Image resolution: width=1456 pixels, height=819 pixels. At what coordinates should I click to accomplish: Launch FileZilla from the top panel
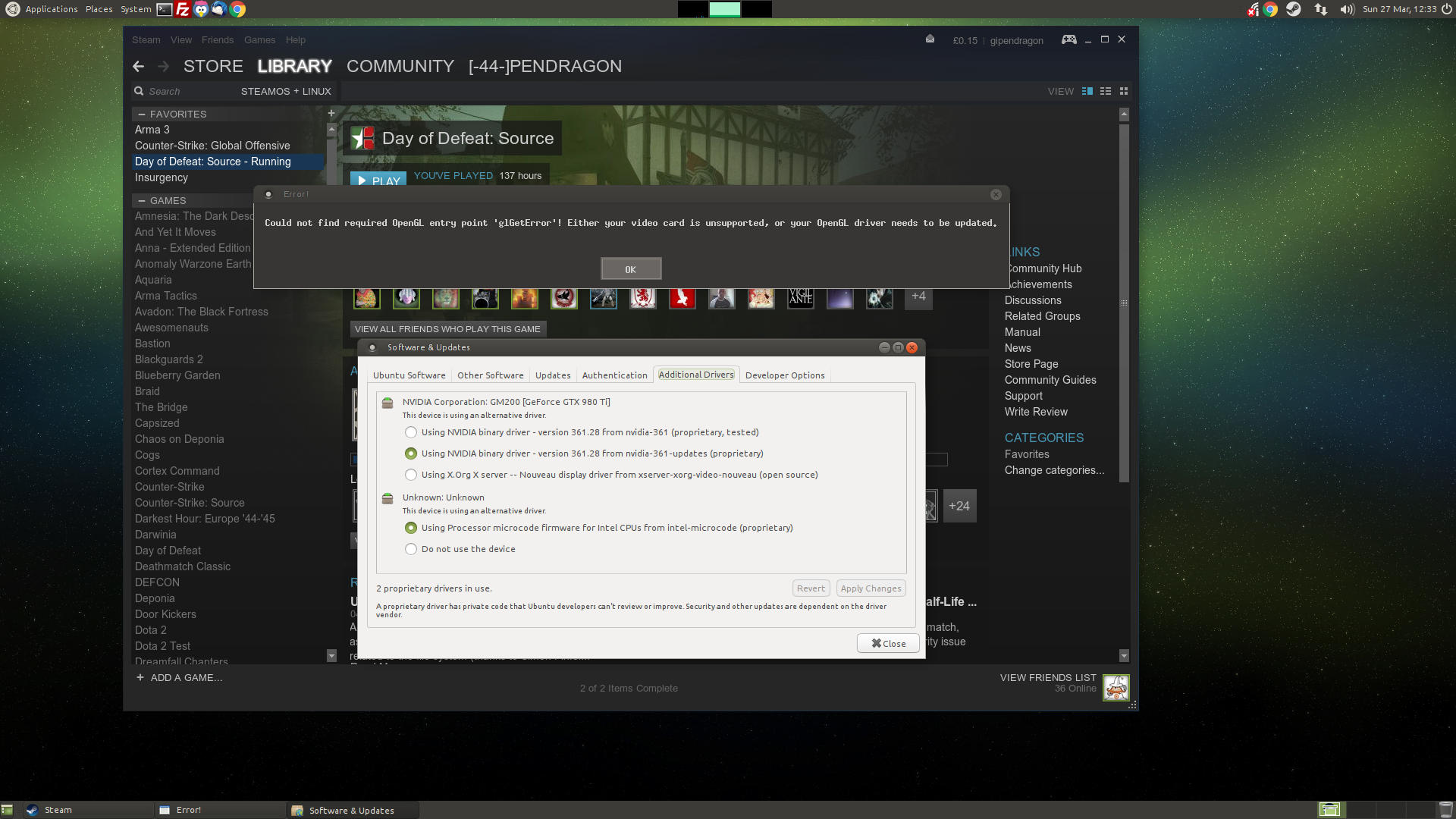point(183,9)
